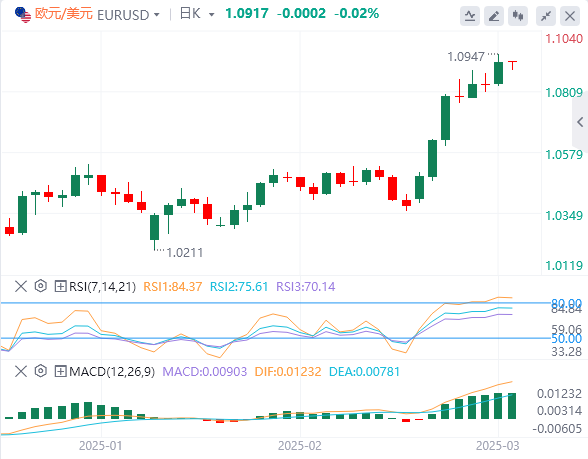The image size is (588, 459).
Task: Expand the right side panel chevron
Action: 580,122
